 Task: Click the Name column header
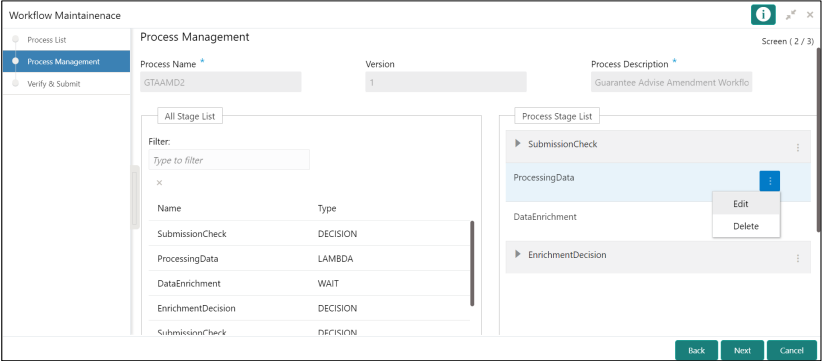coord(169,208)
